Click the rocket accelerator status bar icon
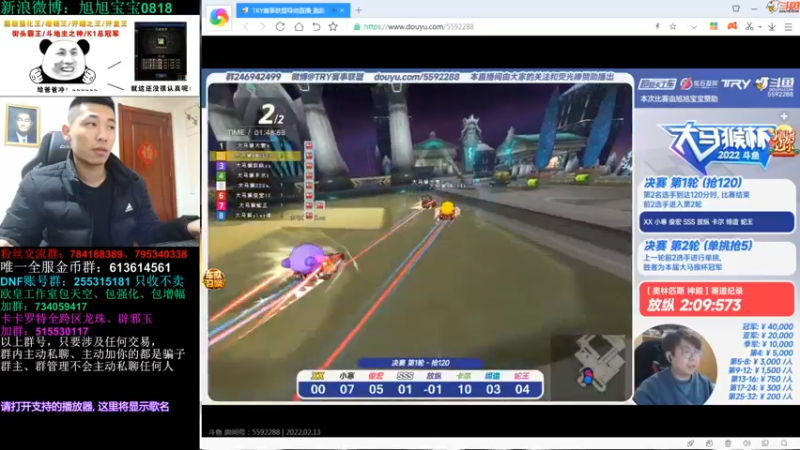The image size is (800, 450). 690,443
